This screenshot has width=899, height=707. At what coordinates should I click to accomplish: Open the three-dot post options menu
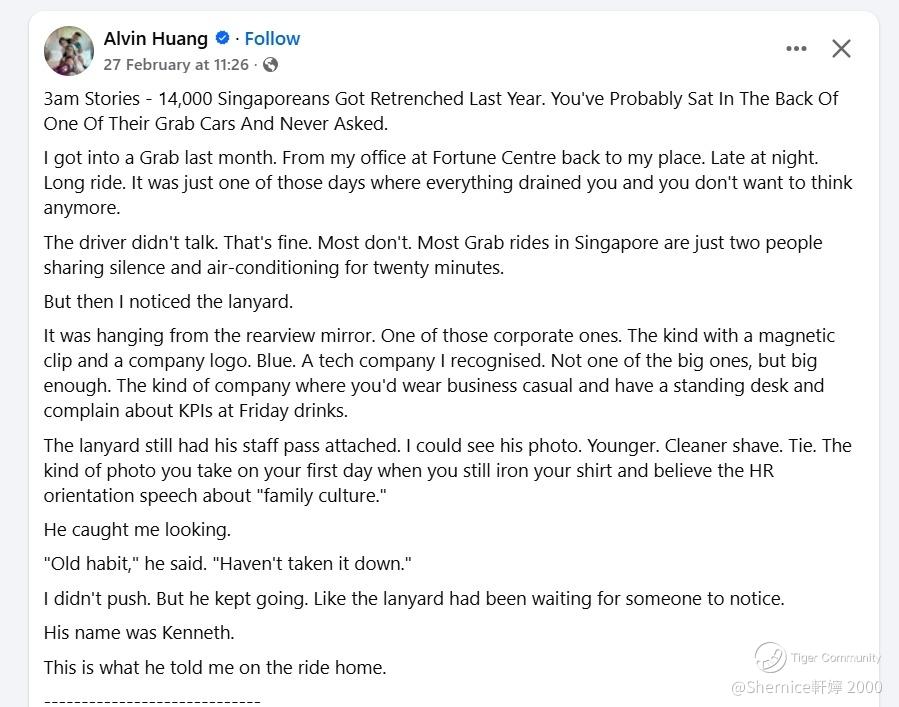[796, 49]
